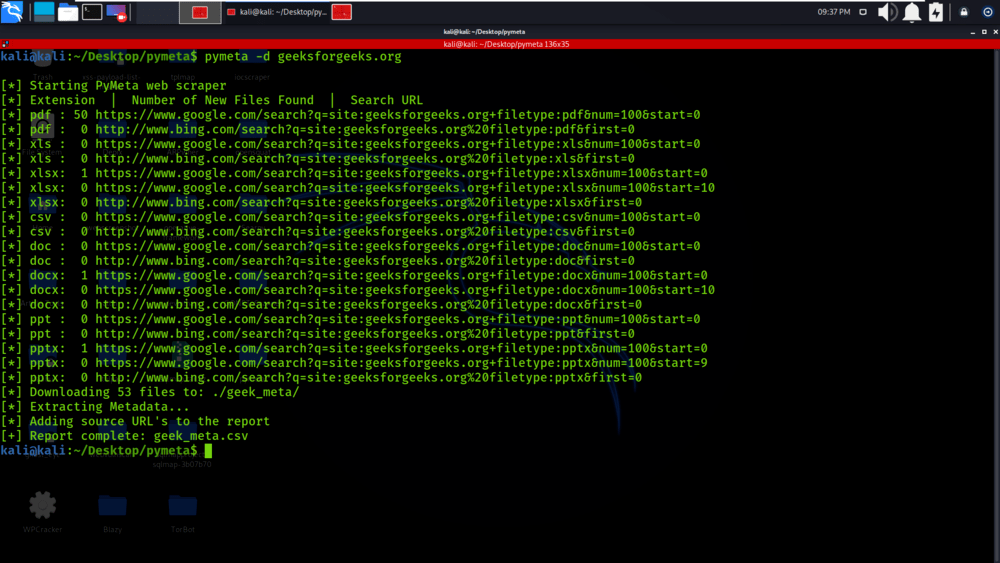Click the Google filetype:pdf search URL
Screen dimensions: 1000x563
coord(397,115)
